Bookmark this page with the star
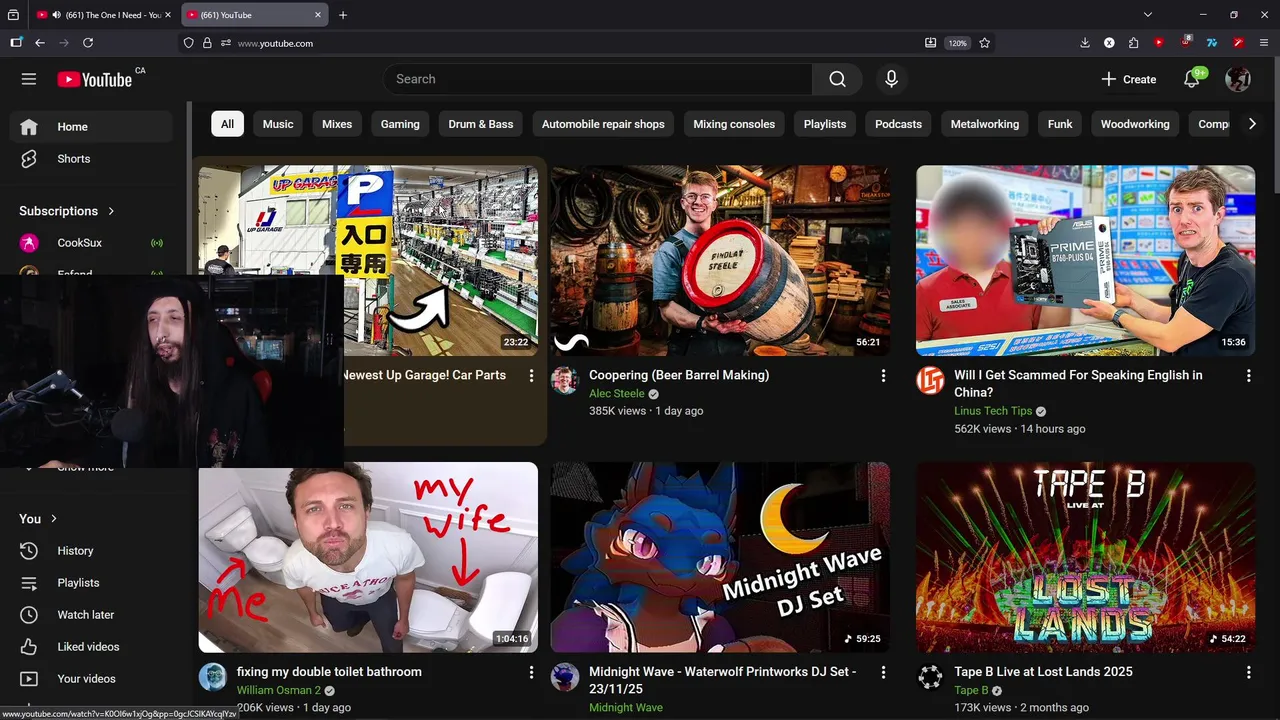1280x720 pixels. [985, 43]
